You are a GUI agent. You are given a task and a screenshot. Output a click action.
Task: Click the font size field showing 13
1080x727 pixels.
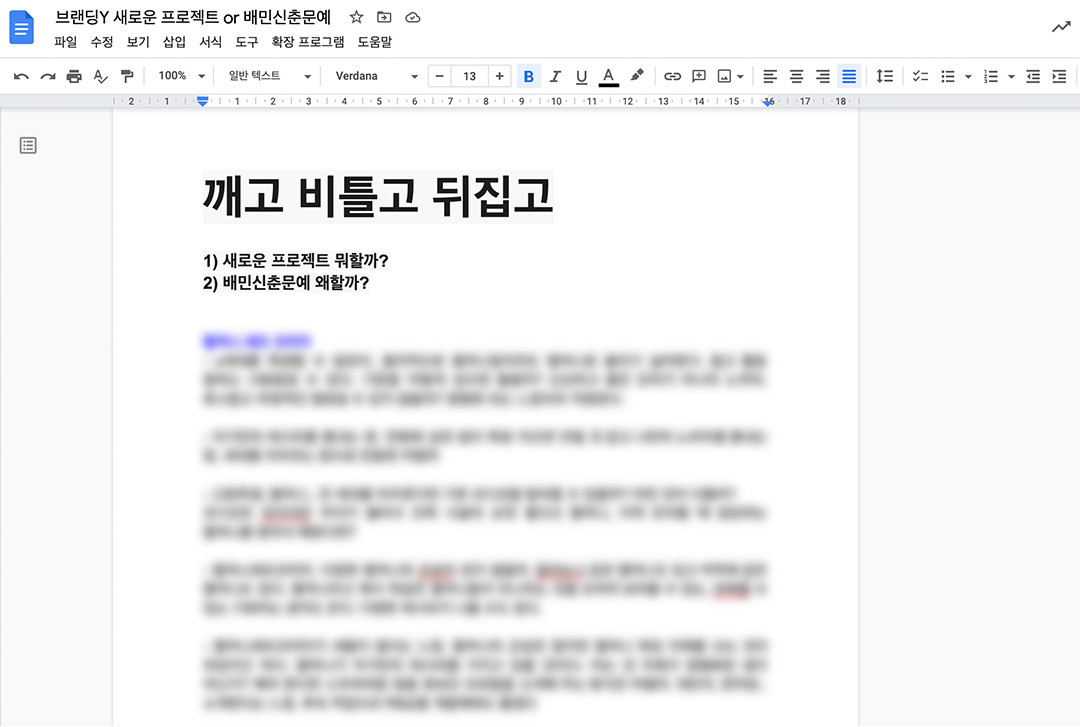(x=470, y=76)
